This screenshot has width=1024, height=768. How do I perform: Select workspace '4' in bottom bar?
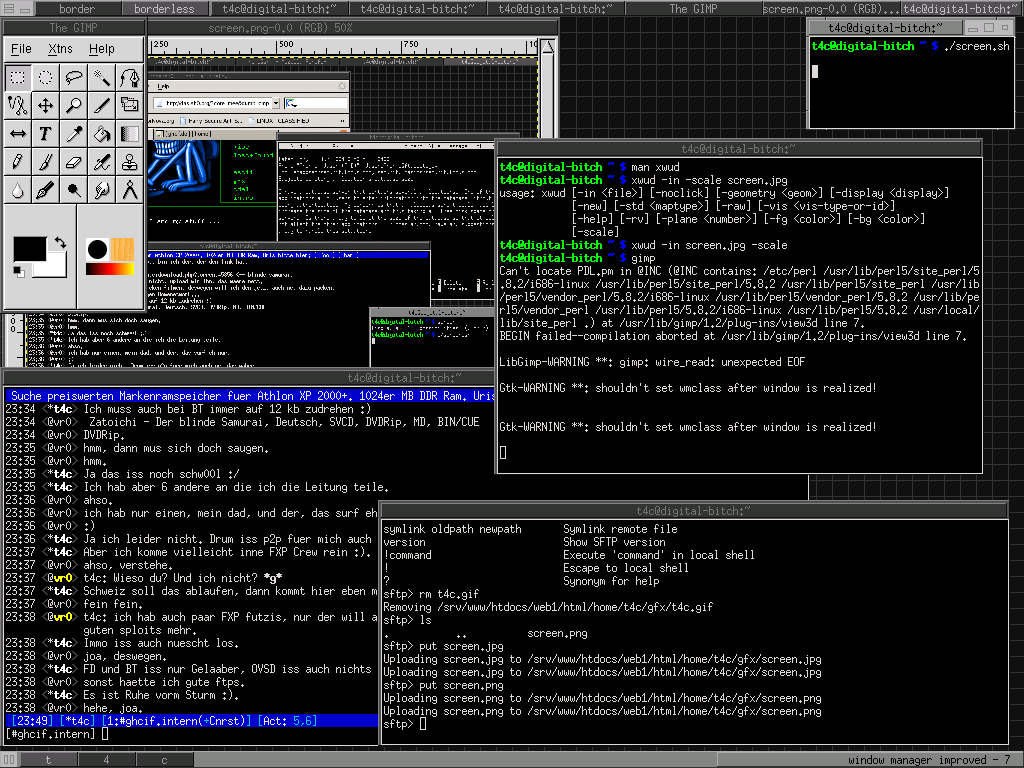tap(106, 760)
